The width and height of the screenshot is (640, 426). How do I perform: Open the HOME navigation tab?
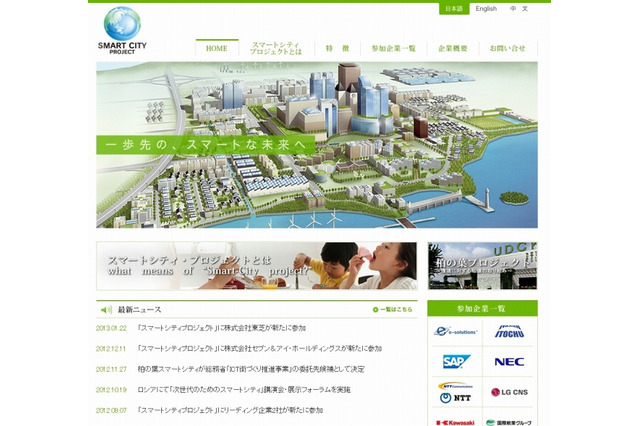click(217, 48)
